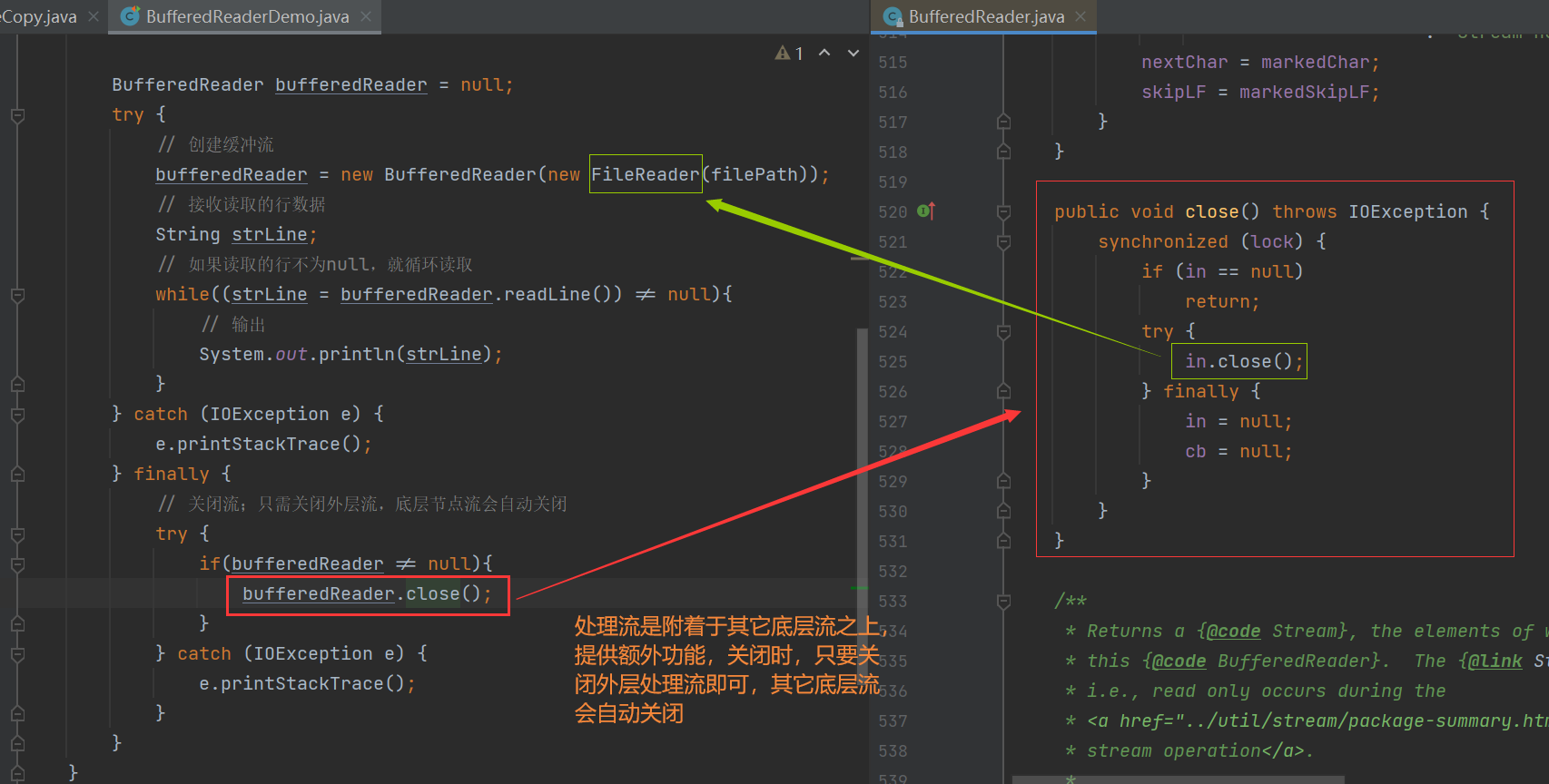
Task: Click the overrides gutter icon at line 520
Action: [x=926, y=211]
